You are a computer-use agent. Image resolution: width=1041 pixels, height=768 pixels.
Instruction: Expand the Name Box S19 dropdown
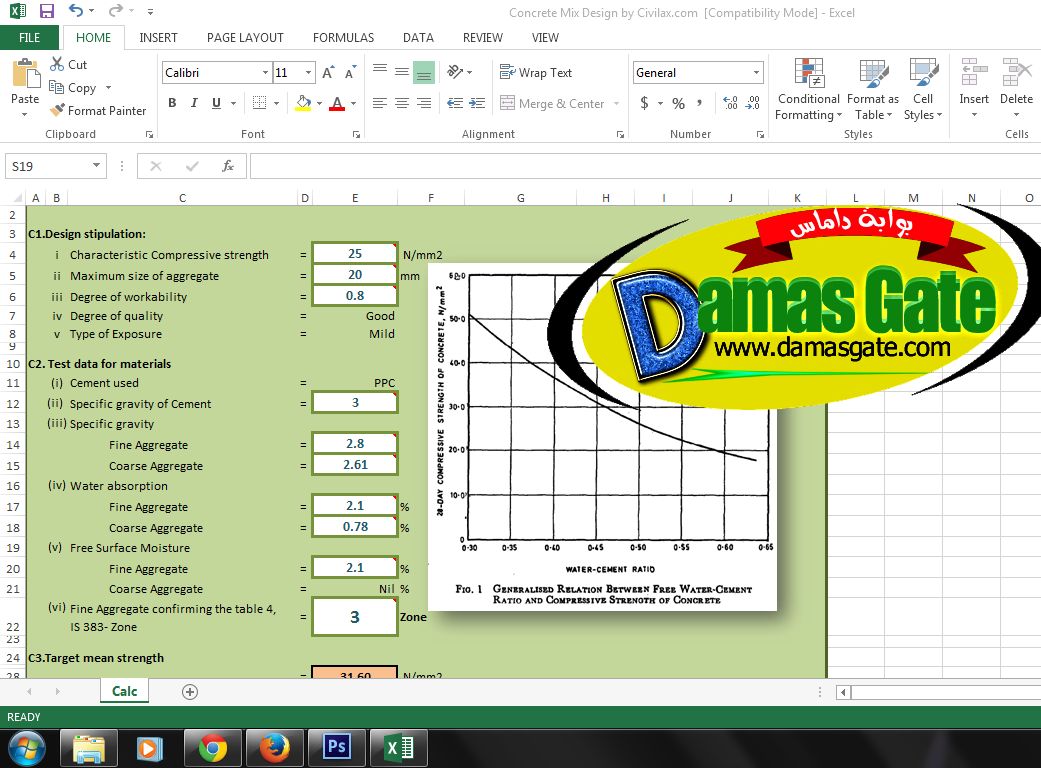pos(96,165)
